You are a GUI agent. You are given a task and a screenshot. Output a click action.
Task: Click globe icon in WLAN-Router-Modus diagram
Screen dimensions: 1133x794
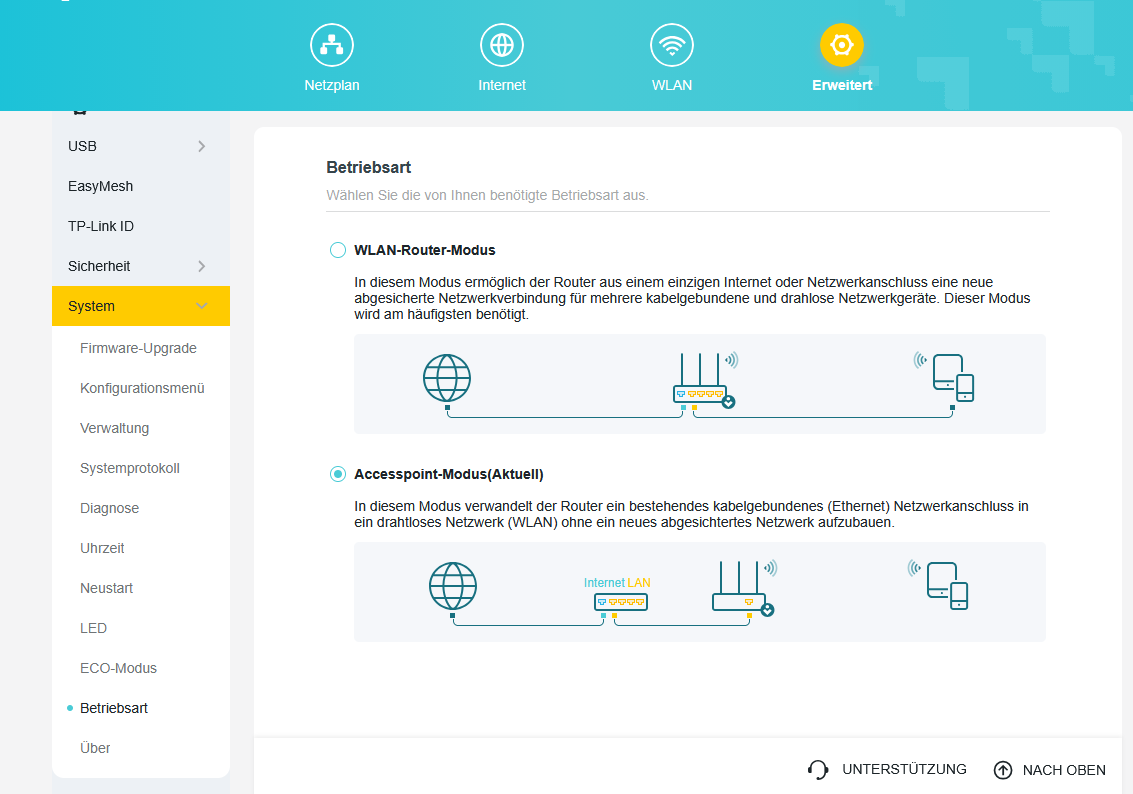point(447,378)
